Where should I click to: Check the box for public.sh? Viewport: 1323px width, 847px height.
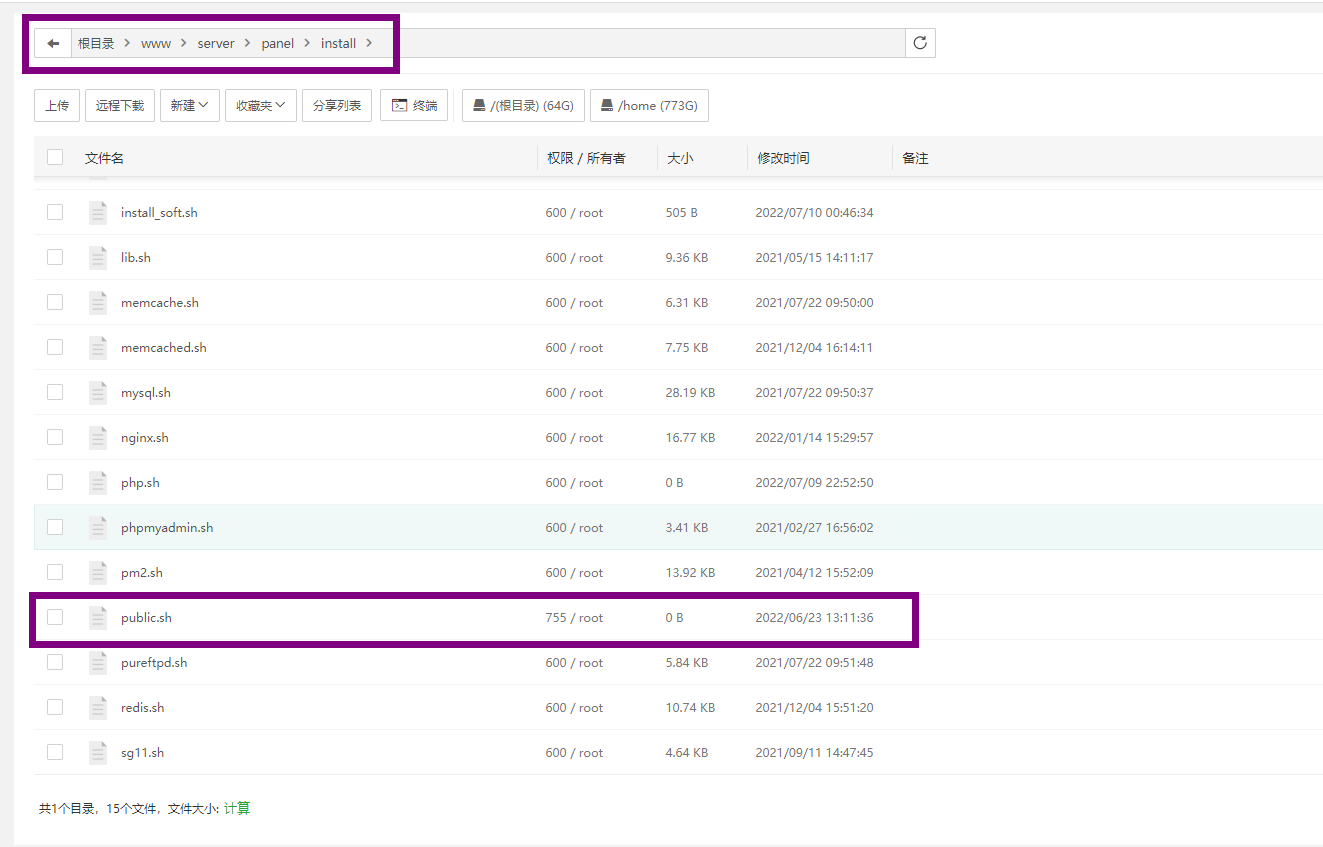pyautogui.click(x=55, y=617)
